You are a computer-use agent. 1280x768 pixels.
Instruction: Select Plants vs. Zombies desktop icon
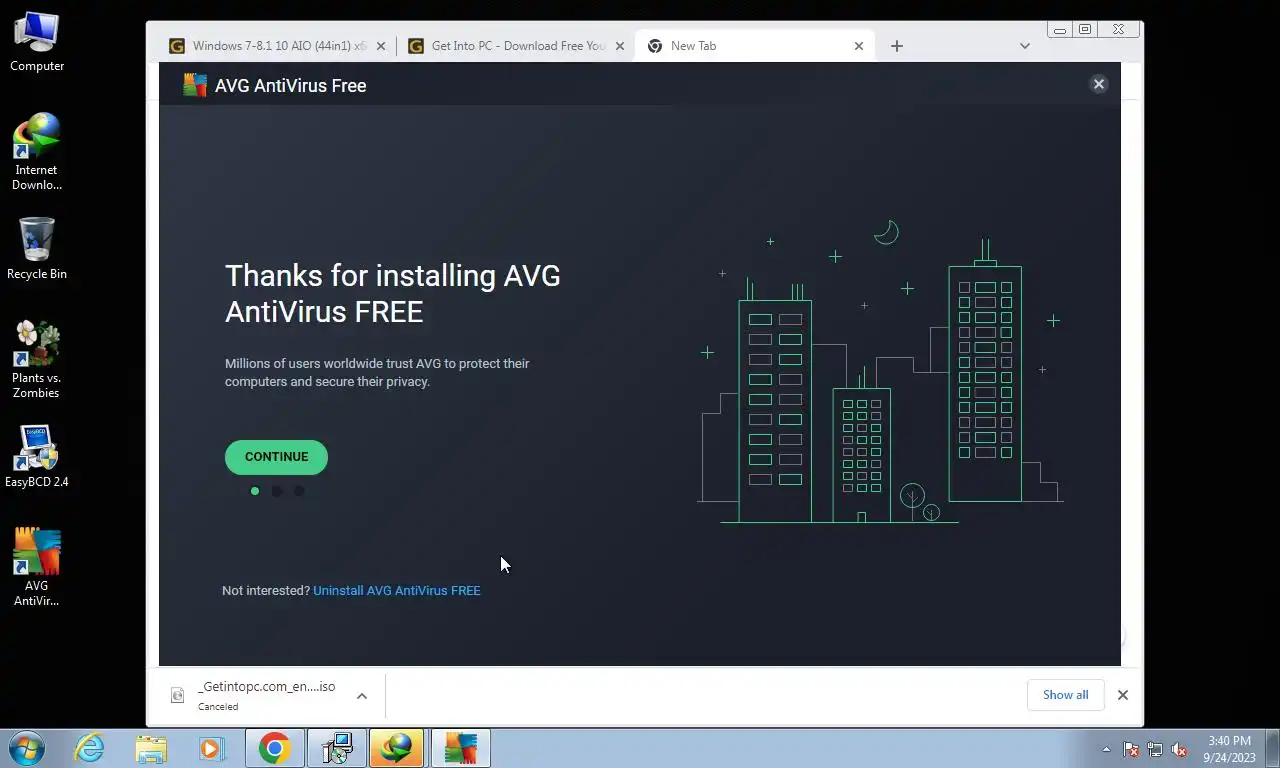pyautogui.click(x=37, y=360)
